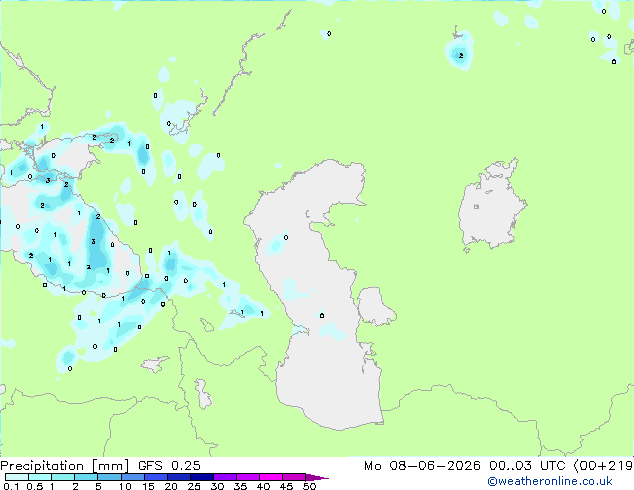Pick the 40–45 mm magenta legend swatch

[x=271, y=477]
